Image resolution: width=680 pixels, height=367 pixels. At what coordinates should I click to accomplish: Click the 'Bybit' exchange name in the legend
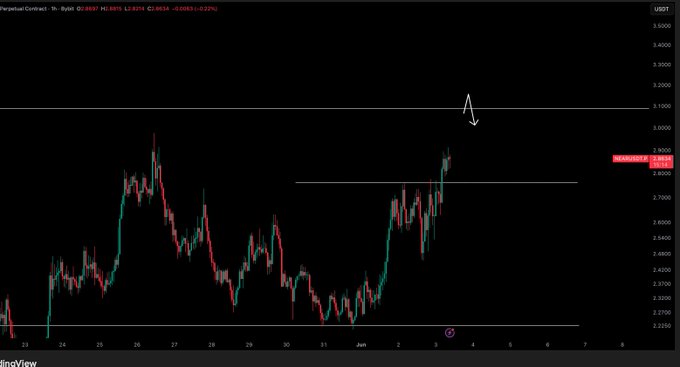pyautogui.click(x=67, y=9)
